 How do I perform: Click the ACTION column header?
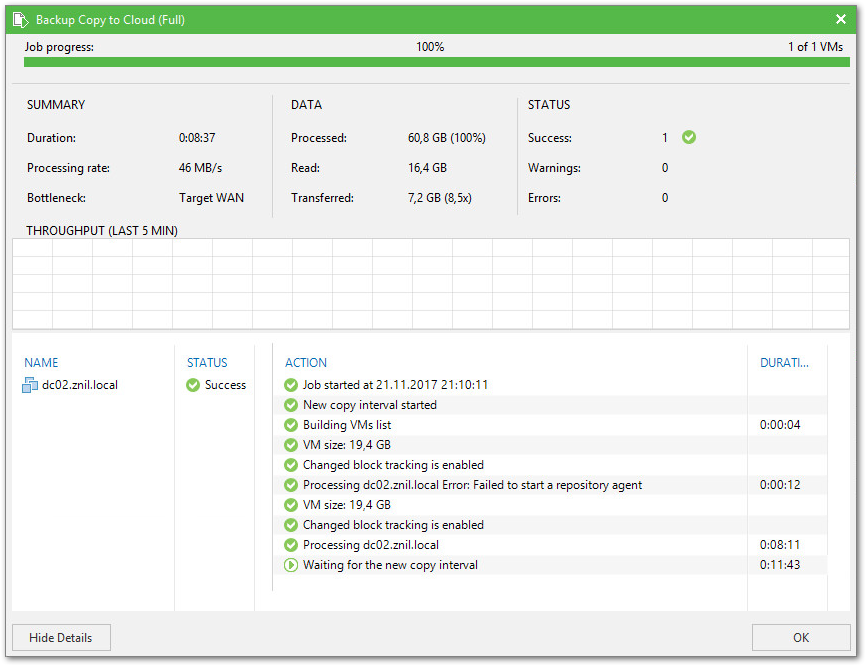click(x=306, y=363)
